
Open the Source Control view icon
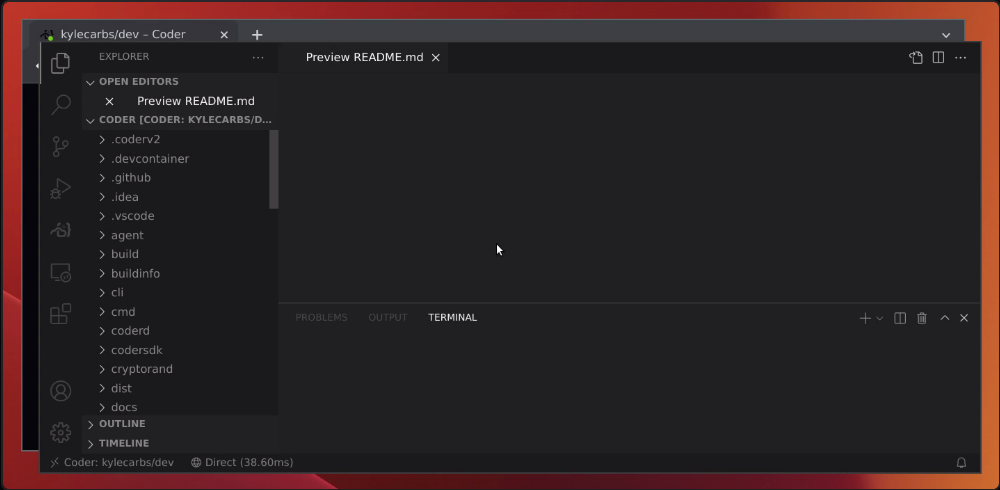(x=61, y=147)
